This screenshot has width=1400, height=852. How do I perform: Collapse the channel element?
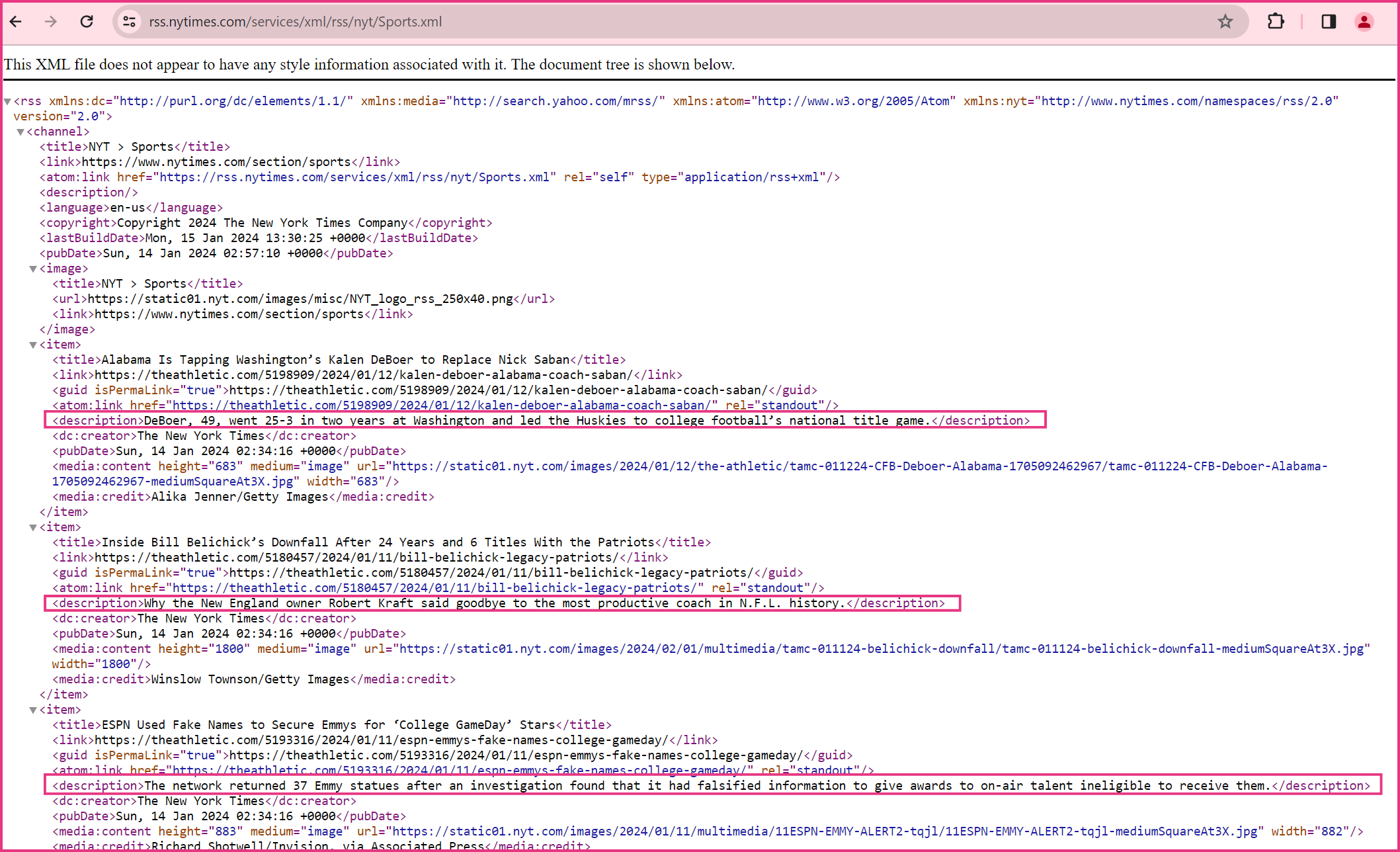(x=21, y=132)
